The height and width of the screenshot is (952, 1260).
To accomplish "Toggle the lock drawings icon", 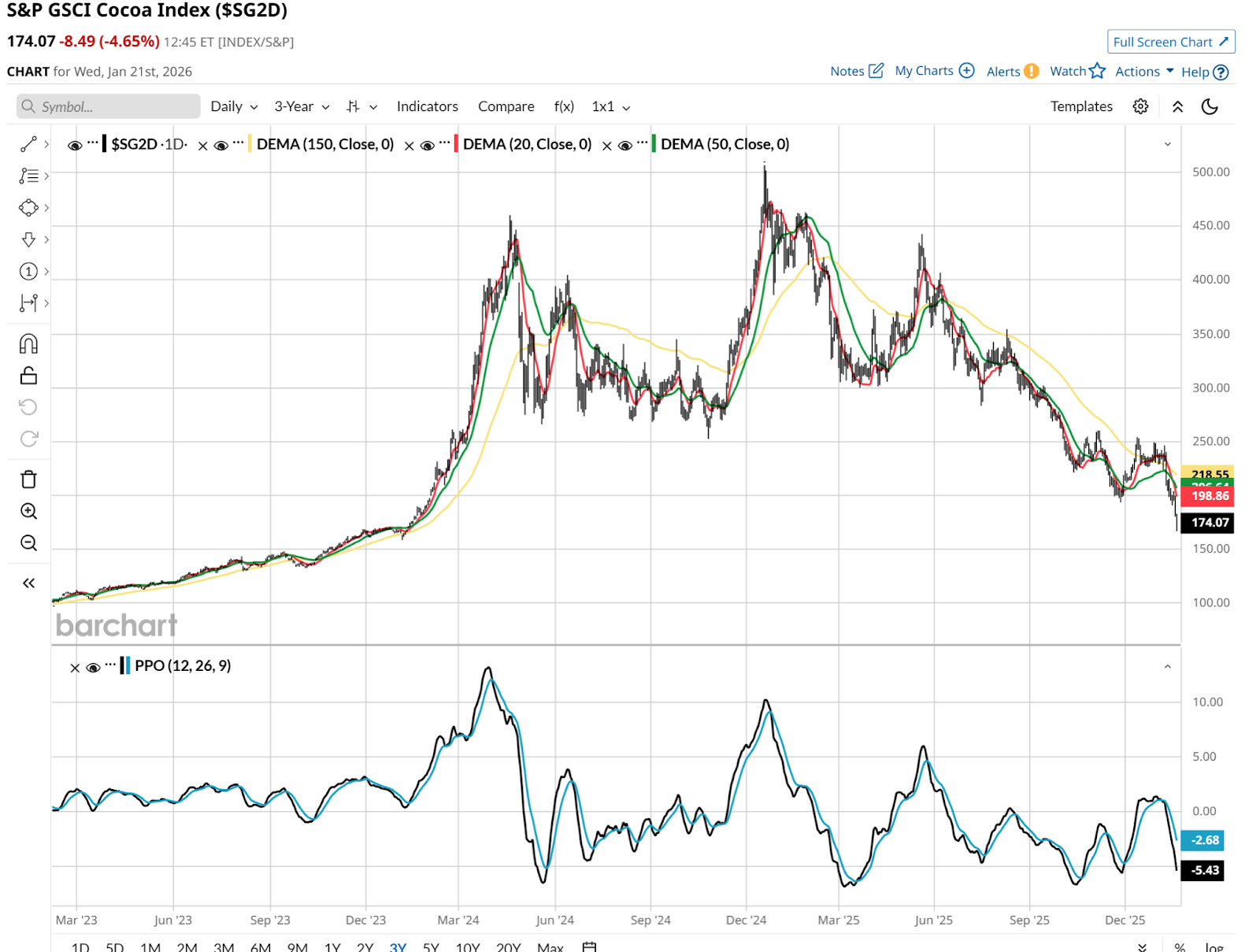I will (28, 376).
